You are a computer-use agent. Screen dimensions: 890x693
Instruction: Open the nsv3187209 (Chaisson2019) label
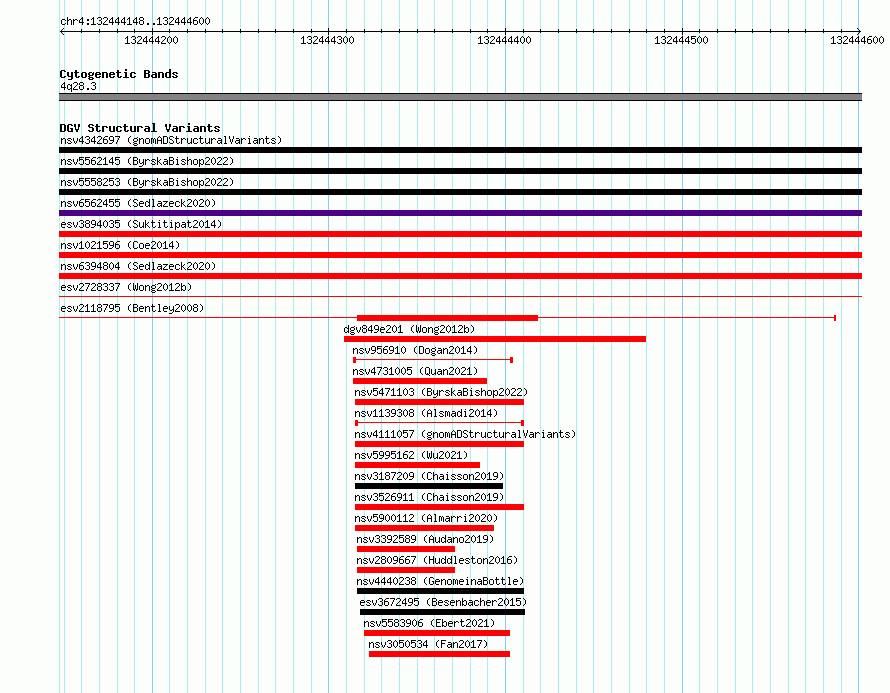click(x=429, y=476)
